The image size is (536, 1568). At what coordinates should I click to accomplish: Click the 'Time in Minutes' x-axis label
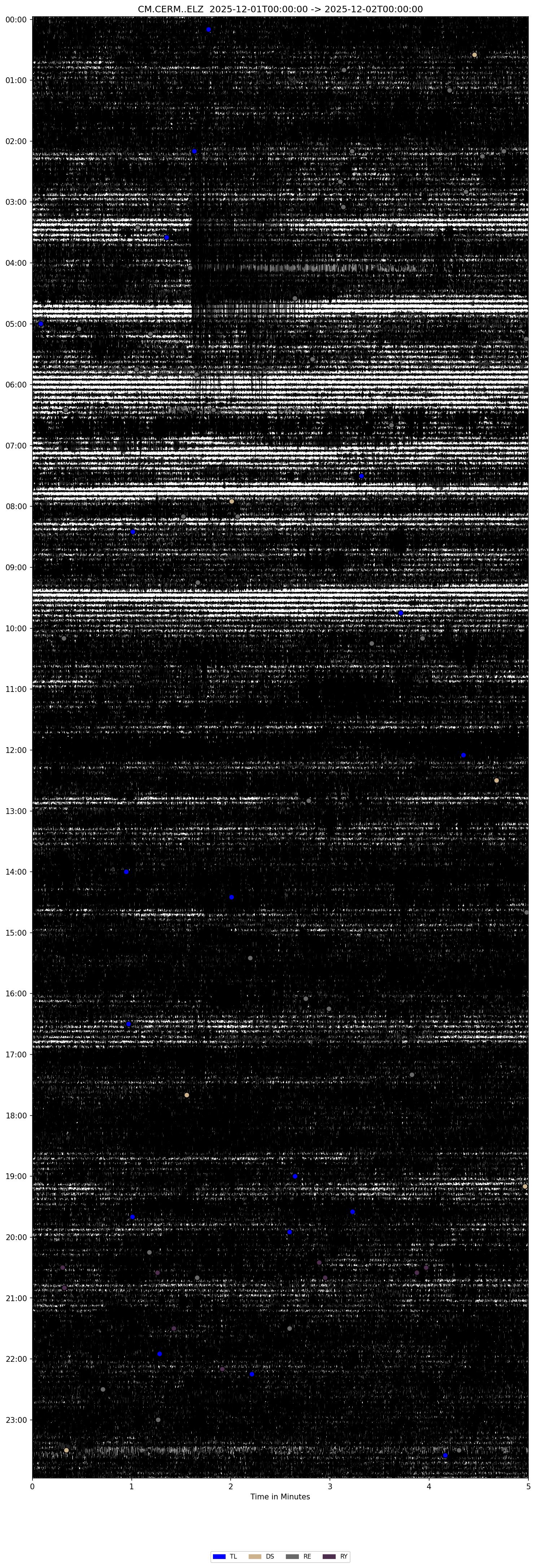[x=280, y=1497]
